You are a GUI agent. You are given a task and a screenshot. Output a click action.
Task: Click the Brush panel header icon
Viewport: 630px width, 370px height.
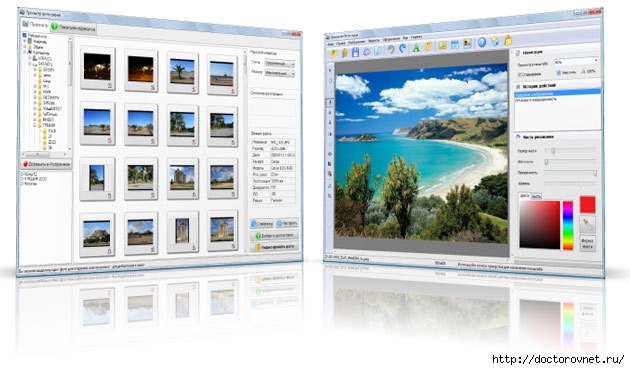[x=518, y=137]
